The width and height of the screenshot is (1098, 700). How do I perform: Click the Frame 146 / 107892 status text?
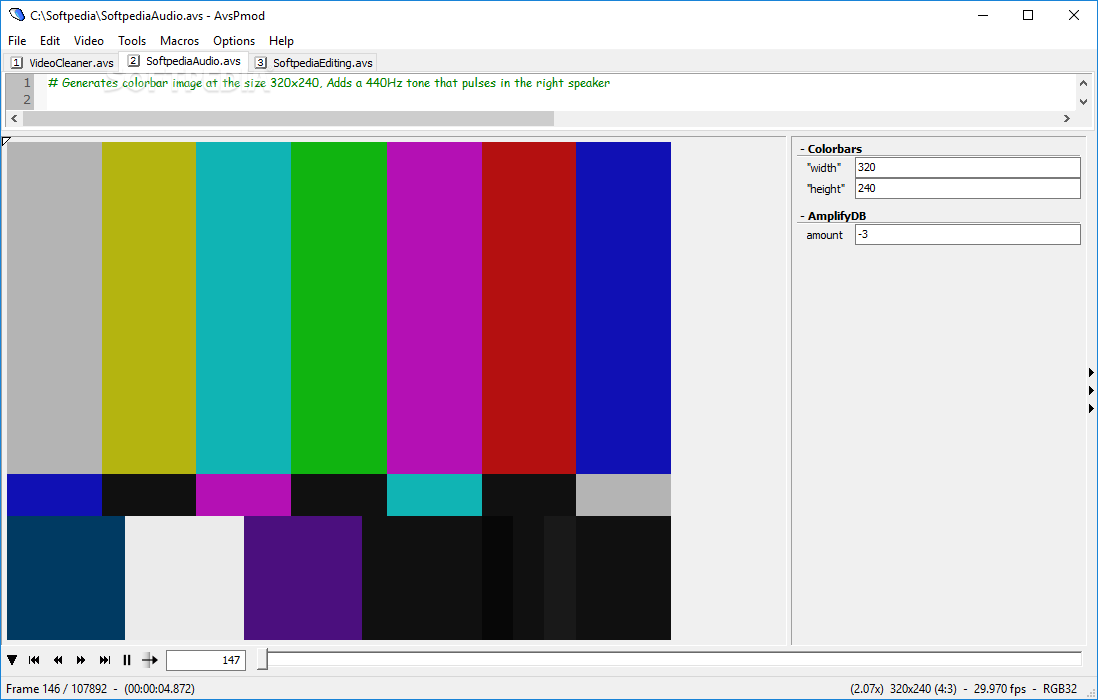pos(57,689)
